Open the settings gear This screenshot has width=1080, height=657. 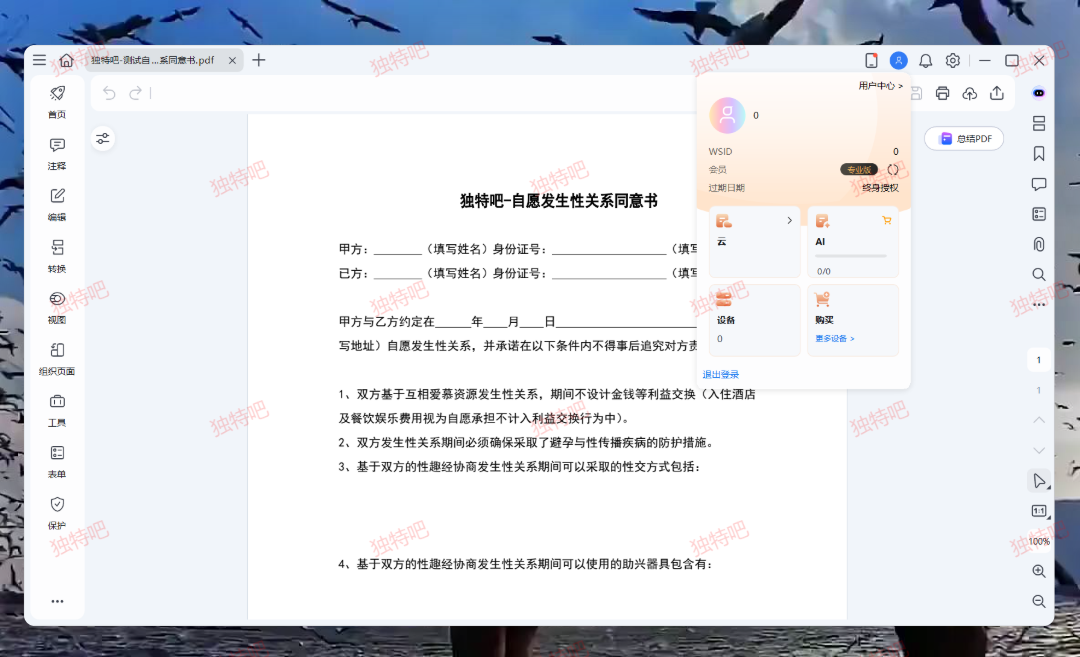tap(953, 61)
